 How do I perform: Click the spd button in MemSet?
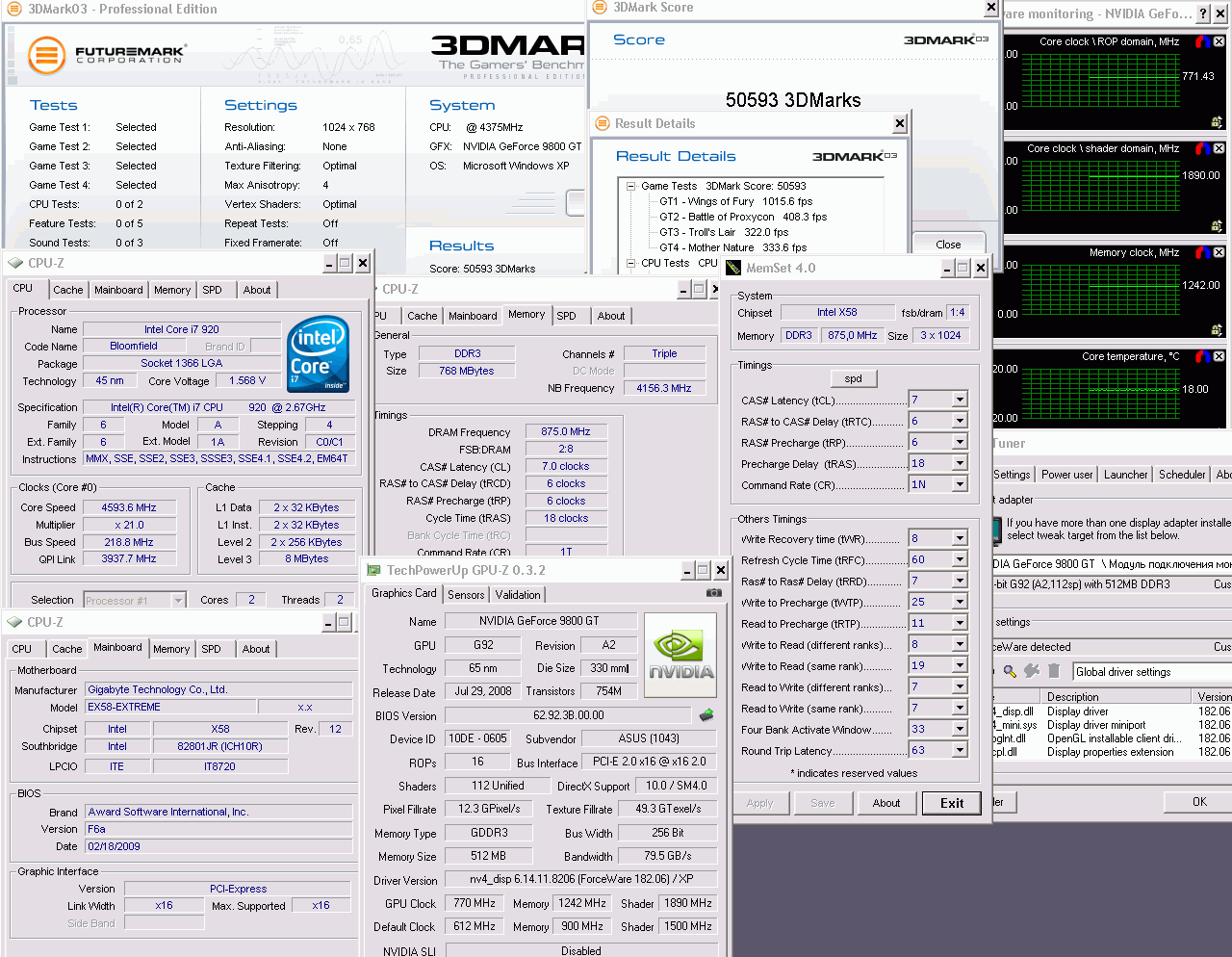click(x=854, y=378)
